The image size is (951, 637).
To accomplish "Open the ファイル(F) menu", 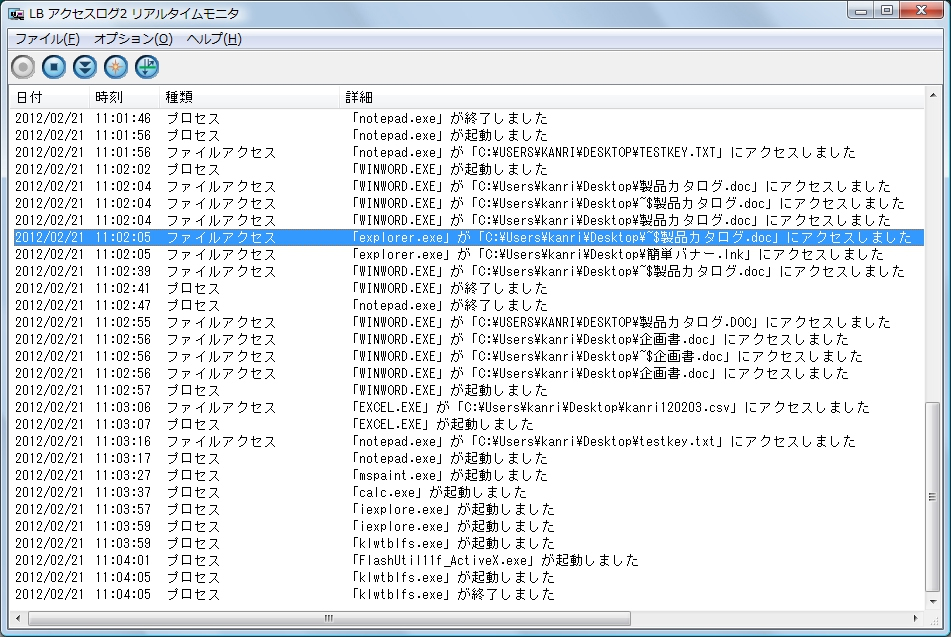I will point(47,39).
